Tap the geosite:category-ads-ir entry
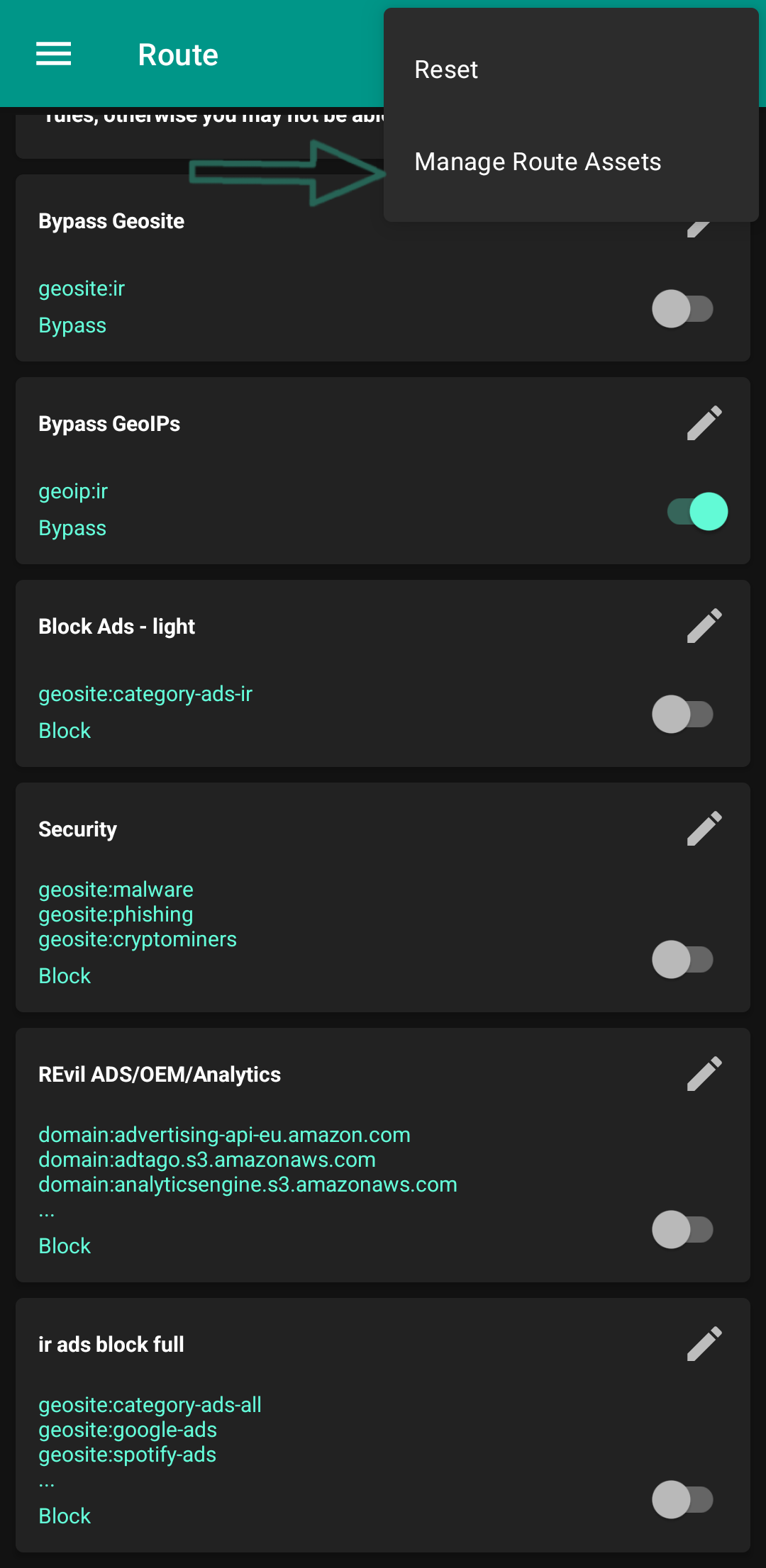Screen dimensions: 766x1568 tap(145, 694)
